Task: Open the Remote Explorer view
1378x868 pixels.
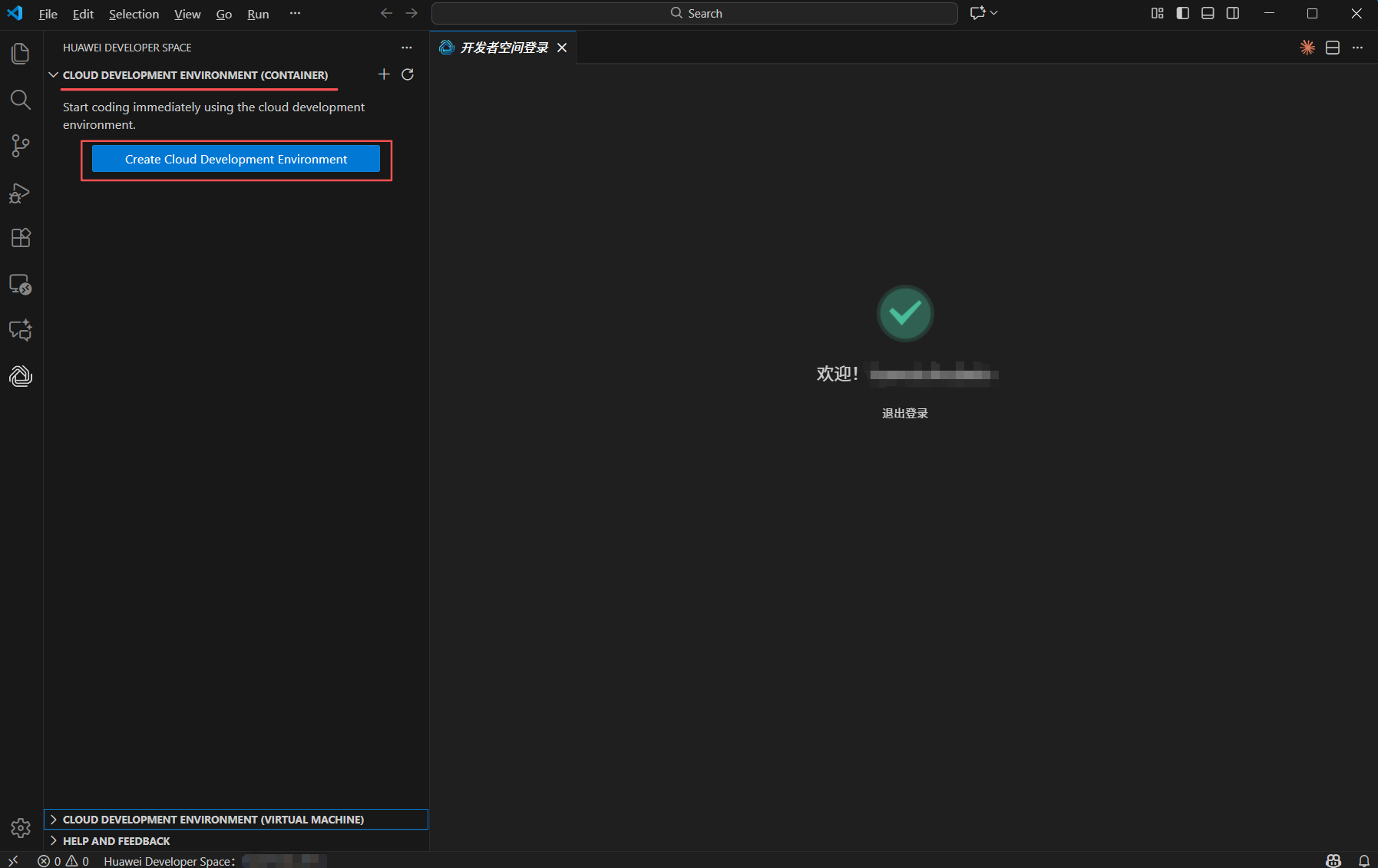Action: point(21,285)
